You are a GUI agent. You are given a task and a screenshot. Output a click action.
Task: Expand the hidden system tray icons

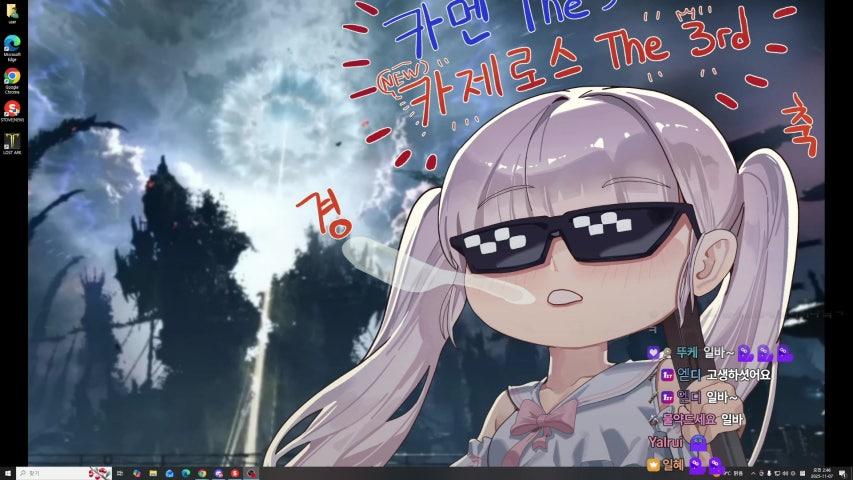click(x=753, y=473)
